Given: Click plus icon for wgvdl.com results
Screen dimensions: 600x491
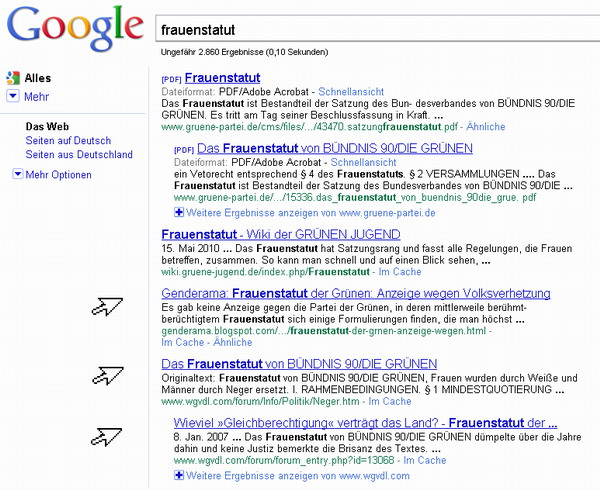Looking at the screenshot, I should 178,476.
